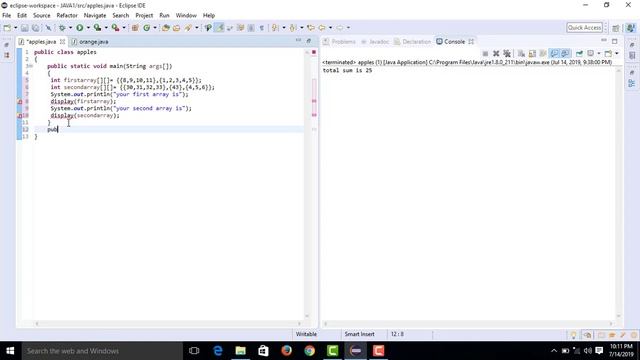Toggle Mark Occurrences in the toolbar

point(219,28)
